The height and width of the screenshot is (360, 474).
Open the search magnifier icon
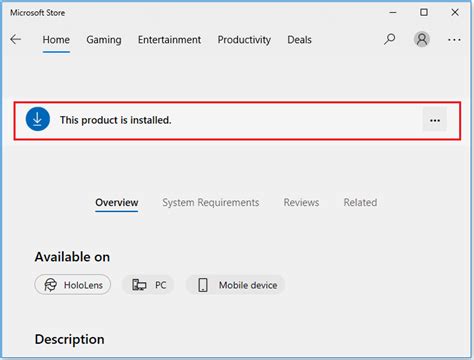(x=389, y=39)
